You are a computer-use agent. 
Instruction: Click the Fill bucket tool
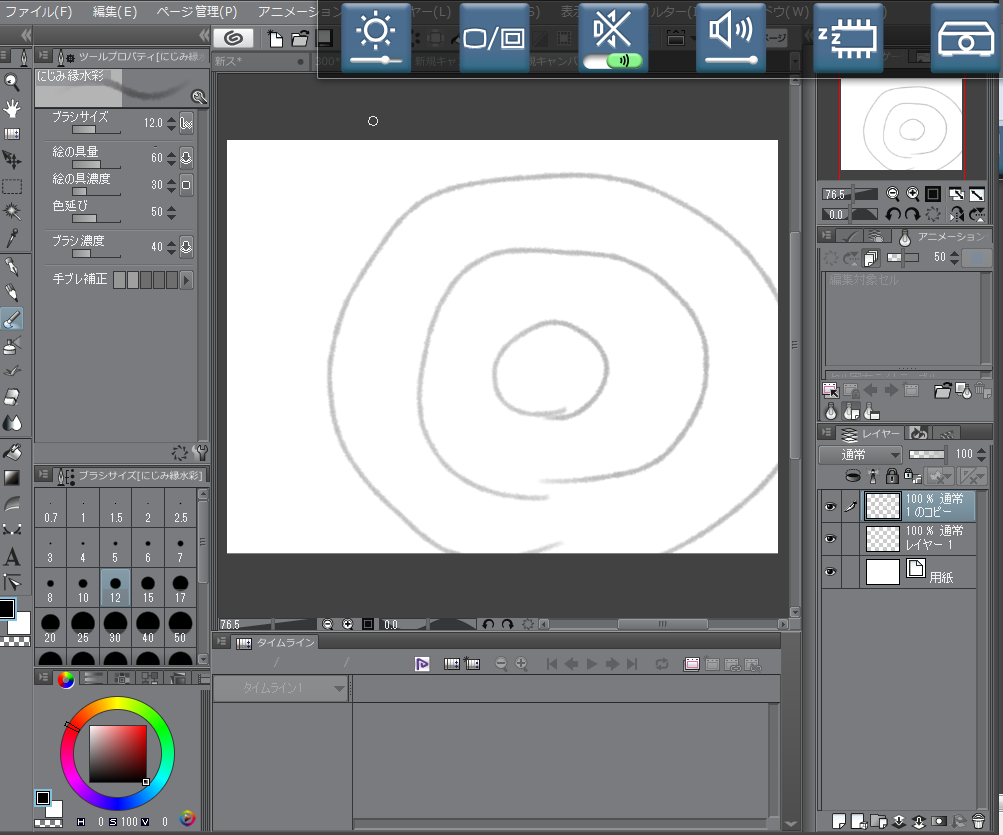point(12,451)
